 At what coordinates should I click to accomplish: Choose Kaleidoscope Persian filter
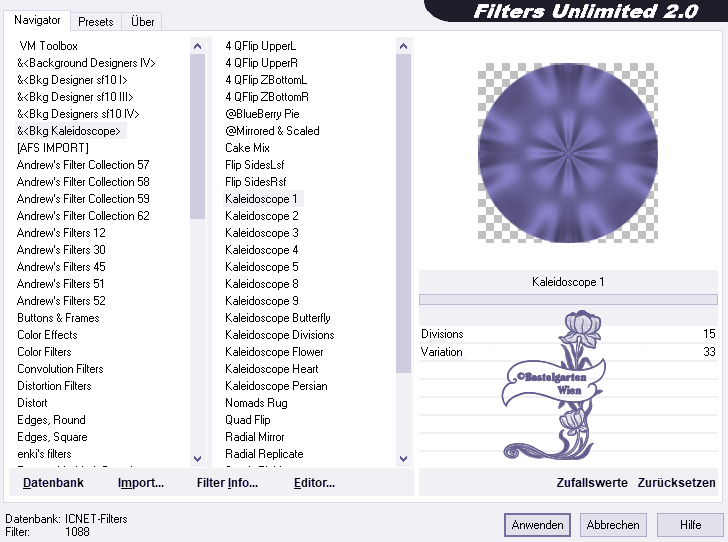[276, 386]
